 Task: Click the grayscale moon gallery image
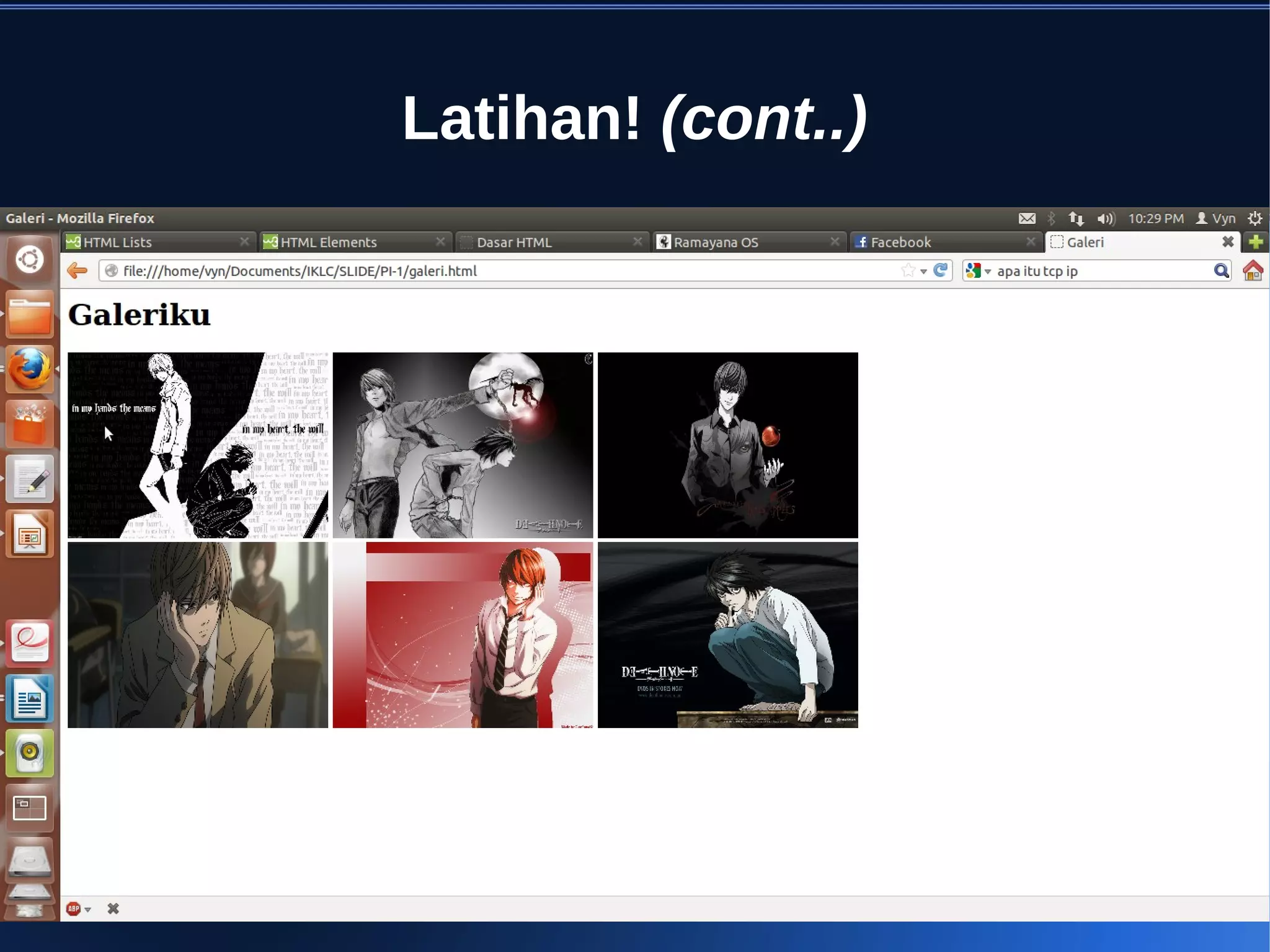pyautogui.click(x=463, y=445)
